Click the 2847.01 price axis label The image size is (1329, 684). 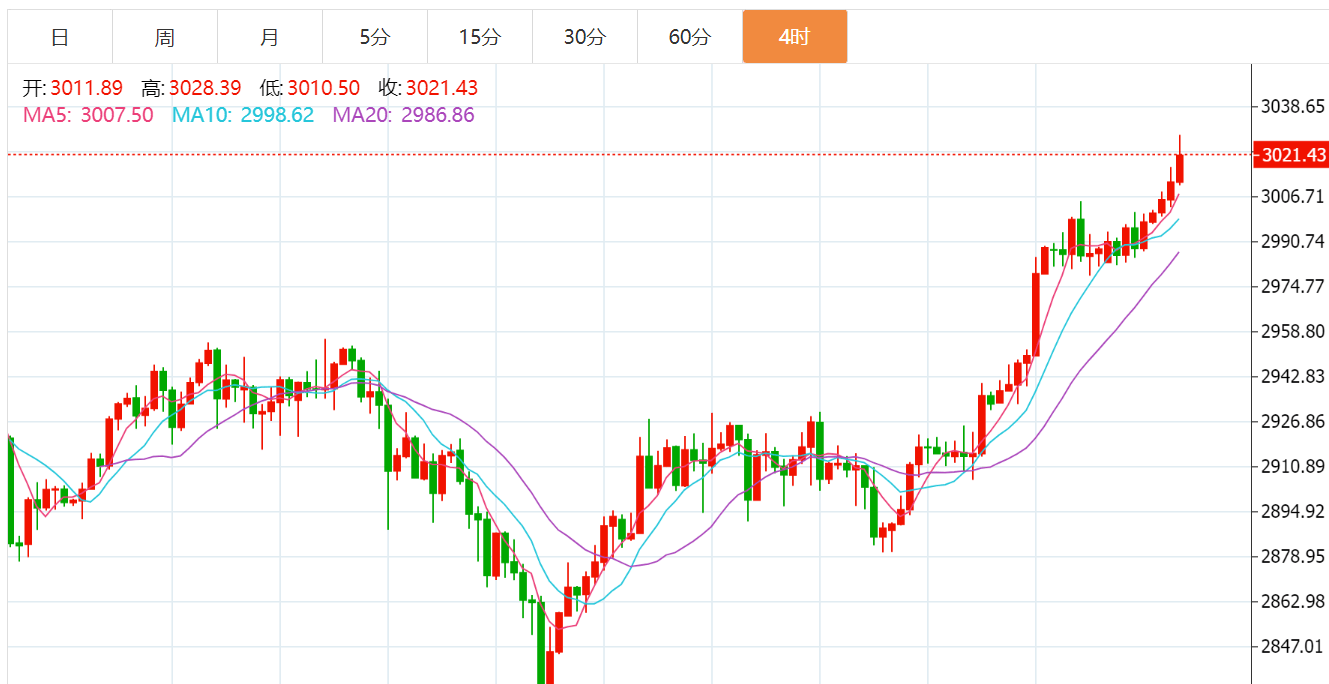click(x=1294, y=646)
